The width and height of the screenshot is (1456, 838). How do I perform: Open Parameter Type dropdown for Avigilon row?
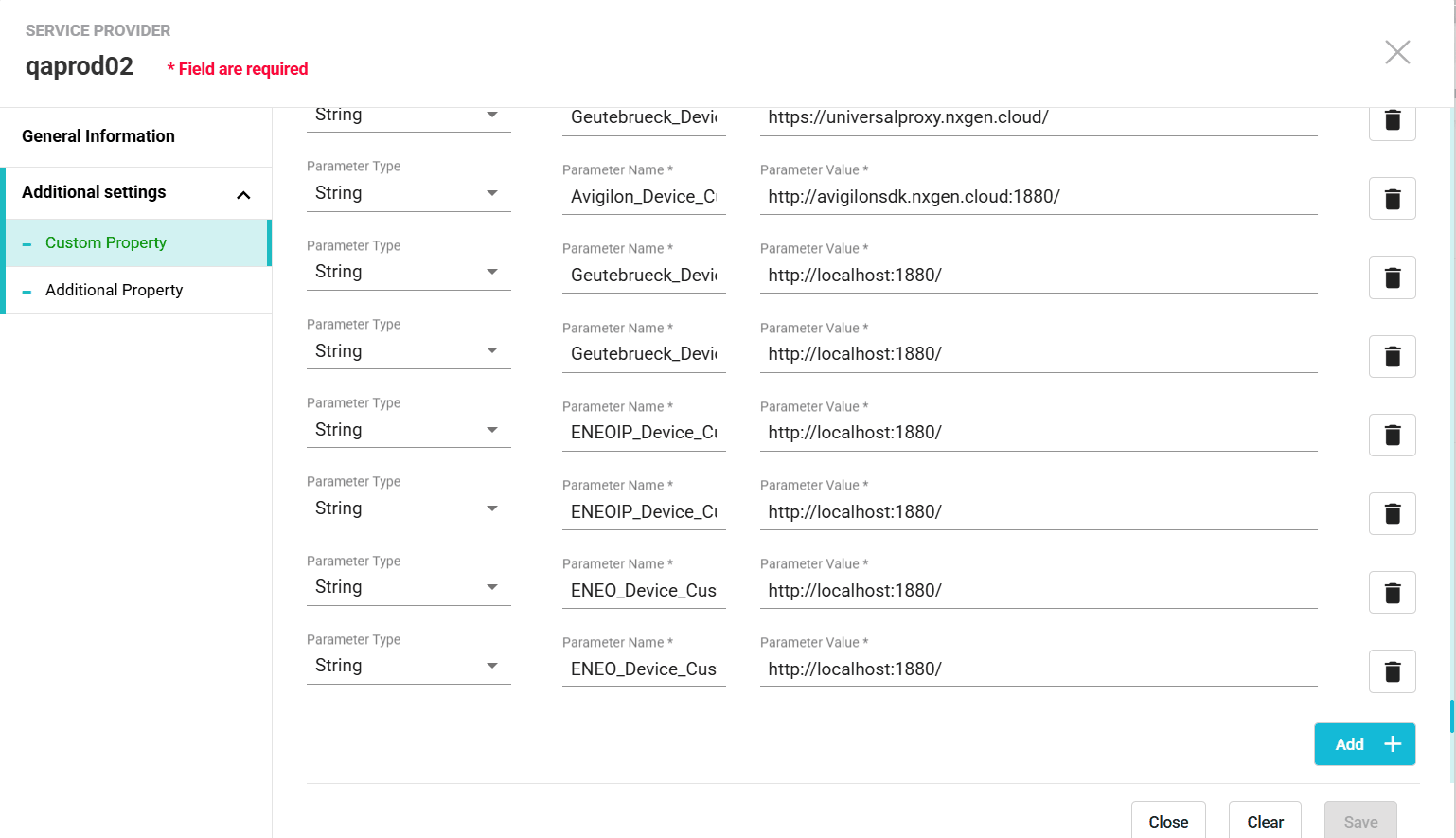[x=408, y=193]
